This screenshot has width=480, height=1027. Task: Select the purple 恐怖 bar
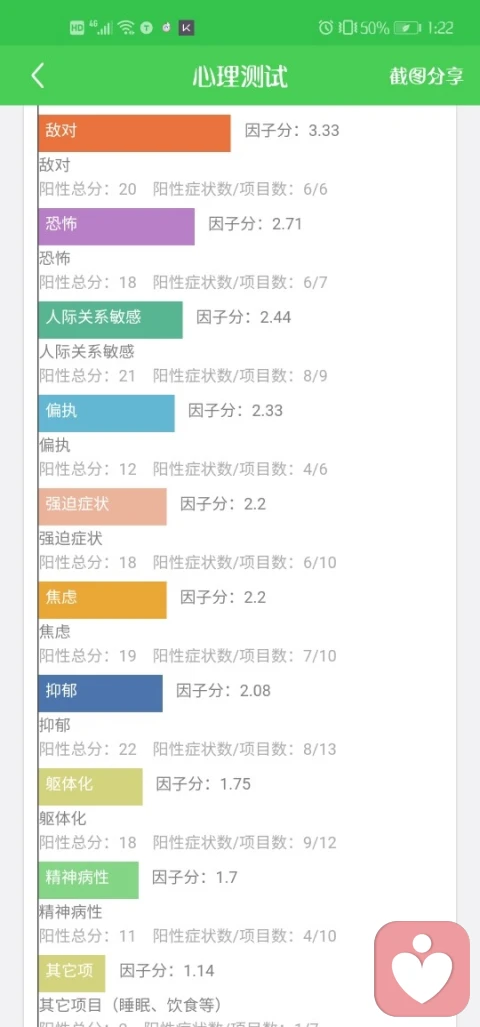[x=116, y=227]
